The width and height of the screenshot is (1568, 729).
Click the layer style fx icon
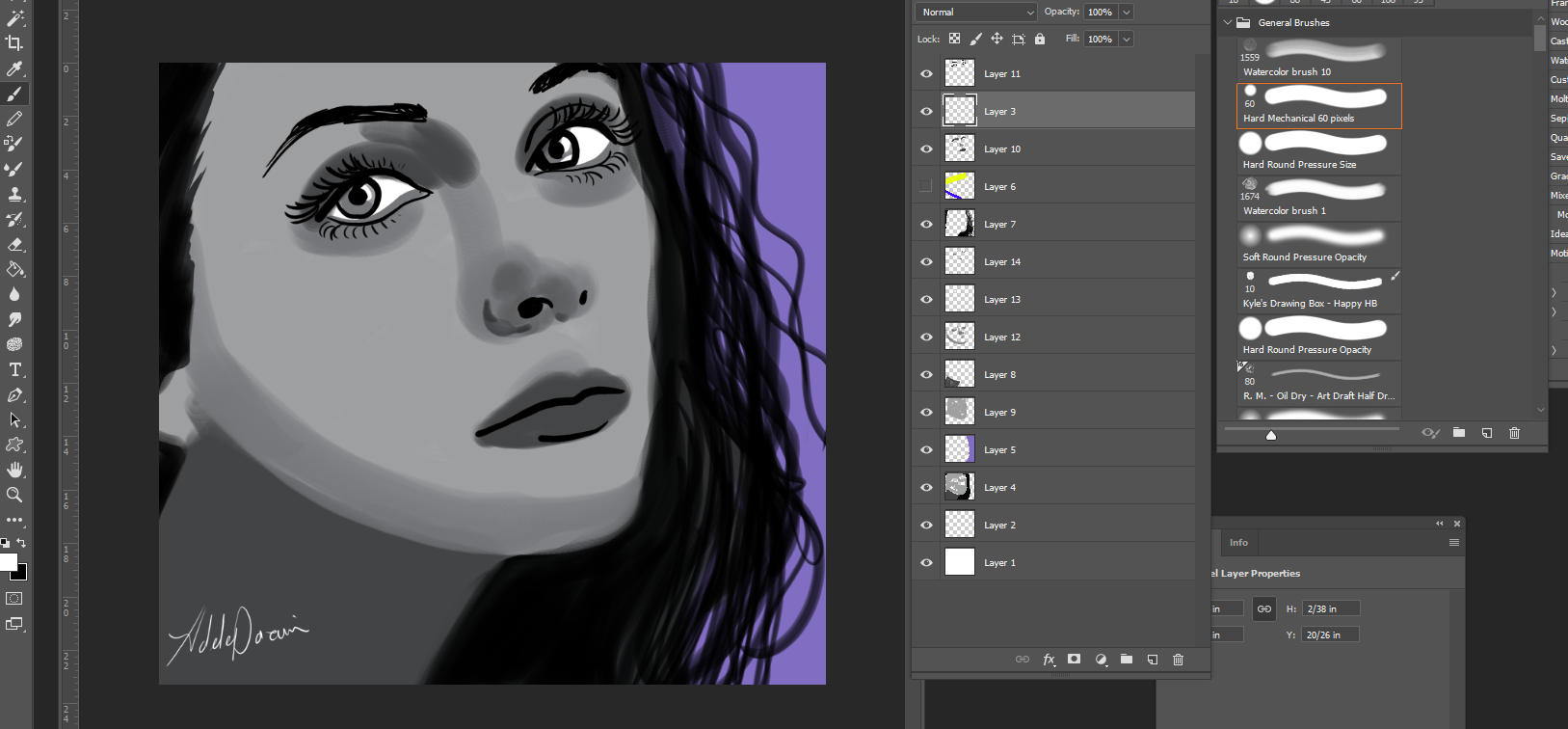click(x=1049, y=660)
